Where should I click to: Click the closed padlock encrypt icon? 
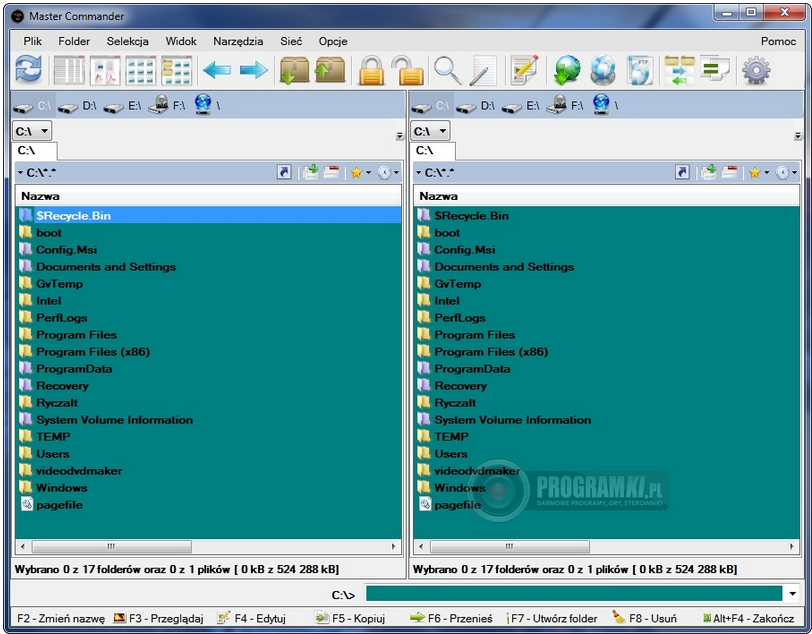click(372, 70)
